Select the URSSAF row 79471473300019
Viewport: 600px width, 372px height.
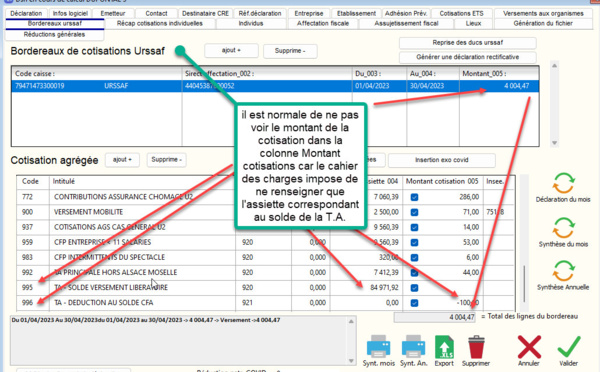tap(275, 86)
